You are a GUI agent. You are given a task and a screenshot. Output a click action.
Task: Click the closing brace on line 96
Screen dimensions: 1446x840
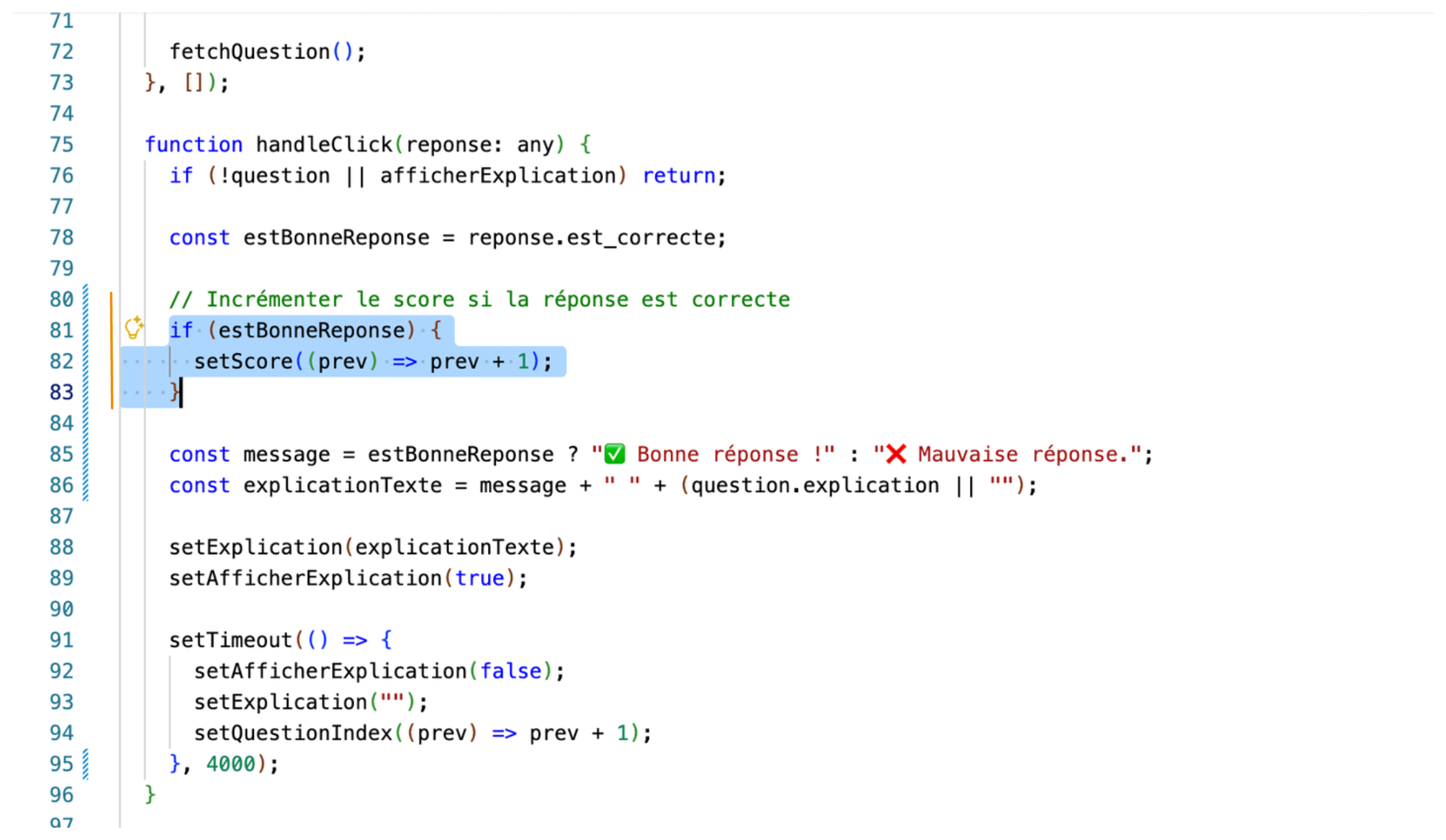tap(150, 795)
